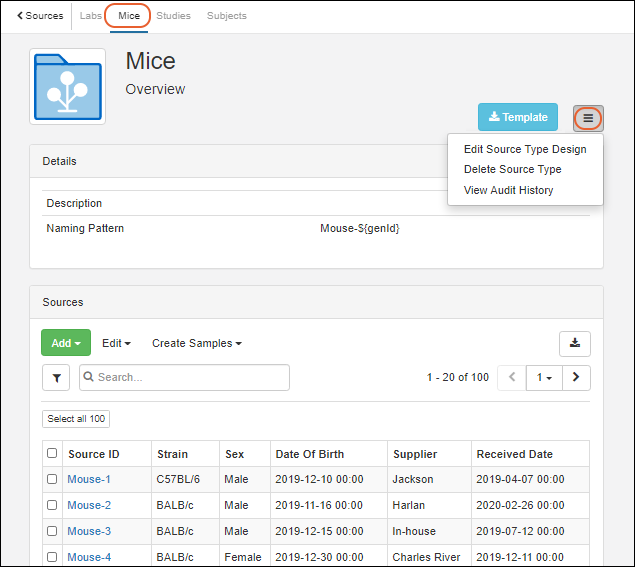Open the Edit dropdown menu

click(x=116, y=343)
